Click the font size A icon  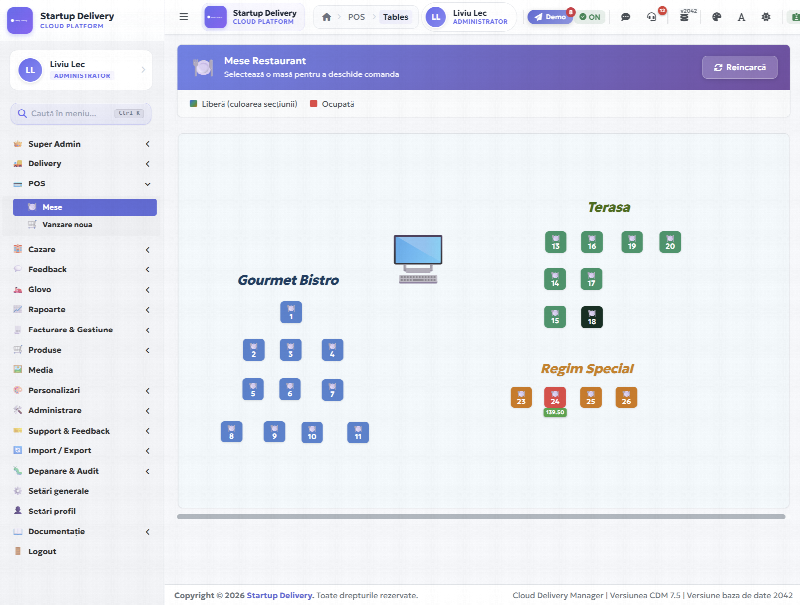pyautogui.click(x=741, y=17)
